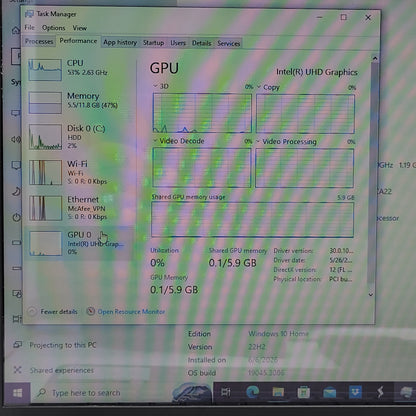Viewport: 416px width, 416px height.
Task: Open Projecting to this PC in Settings
Action: (x=63, y=345)
